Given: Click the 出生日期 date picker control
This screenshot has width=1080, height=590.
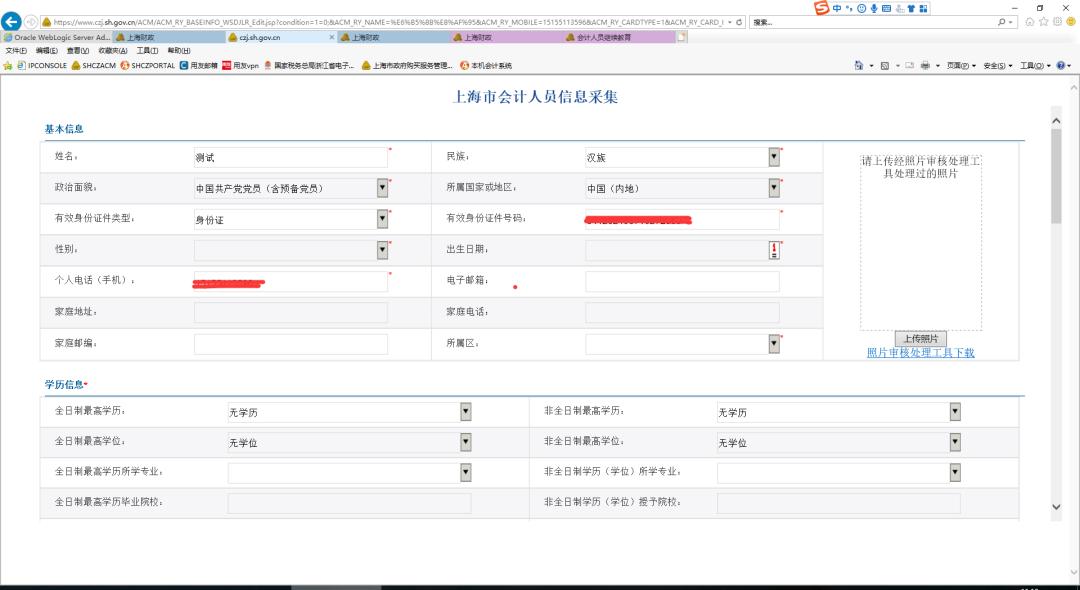Looking at the screenshot, I should (x=773, y=250).
